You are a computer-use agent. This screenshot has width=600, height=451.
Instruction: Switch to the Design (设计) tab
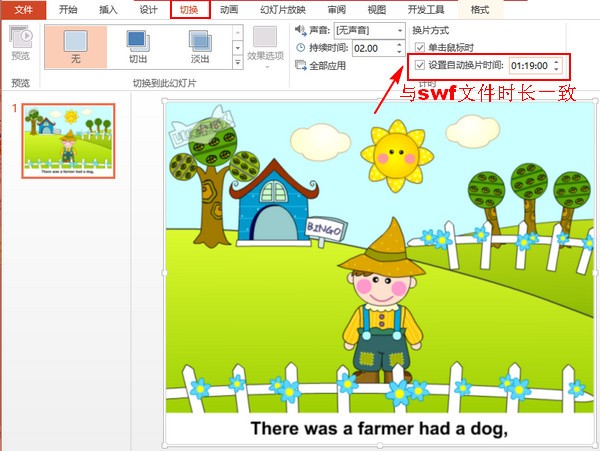pos(148,10)
